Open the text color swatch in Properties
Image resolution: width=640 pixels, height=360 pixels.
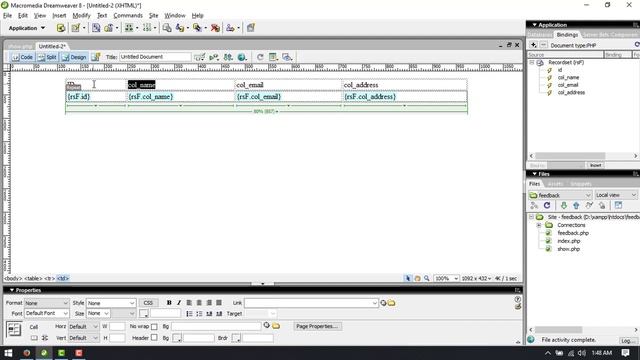pyautogui.click(x=144, y=313)
